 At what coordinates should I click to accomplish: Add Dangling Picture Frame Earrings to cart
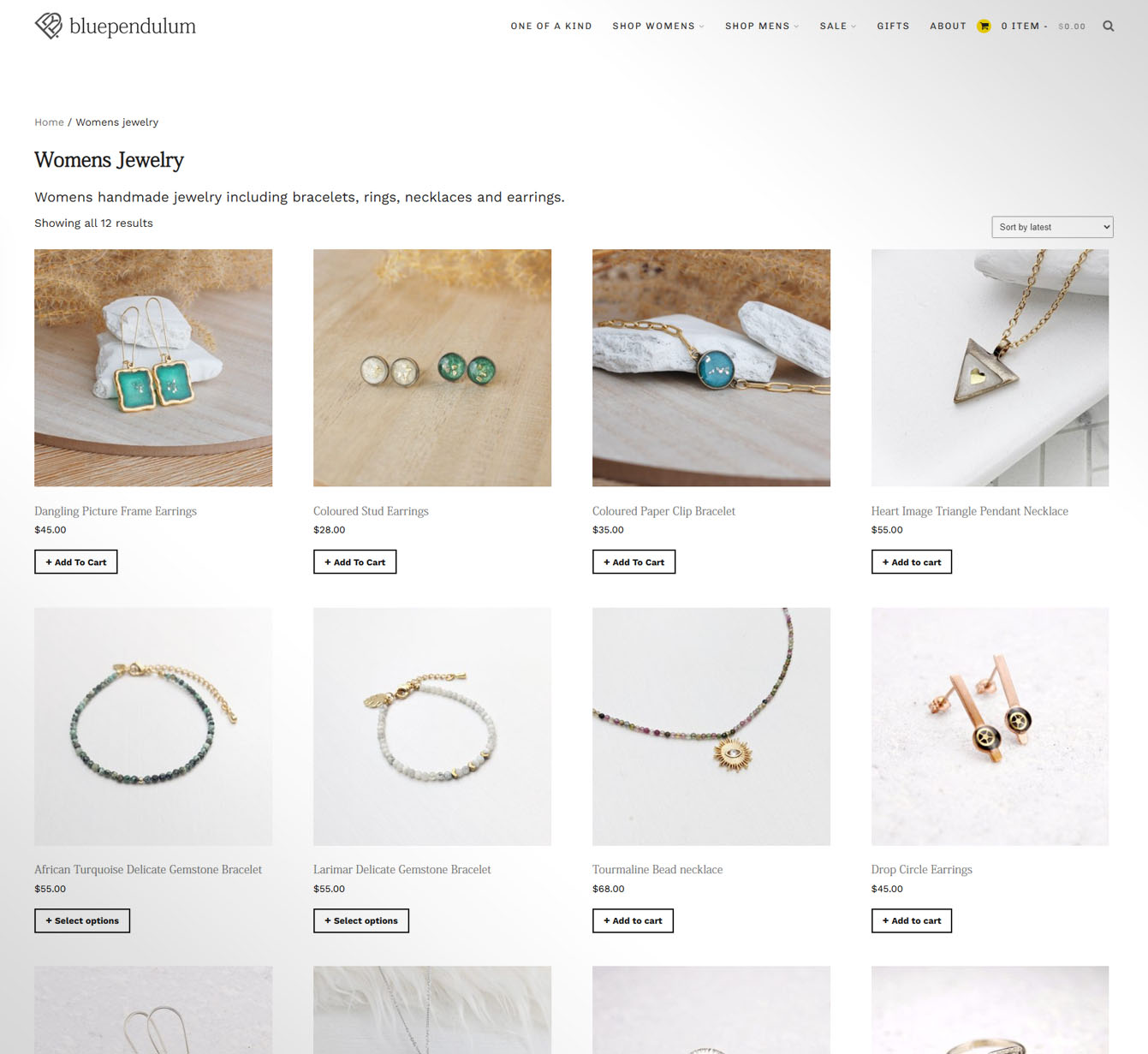76,562
